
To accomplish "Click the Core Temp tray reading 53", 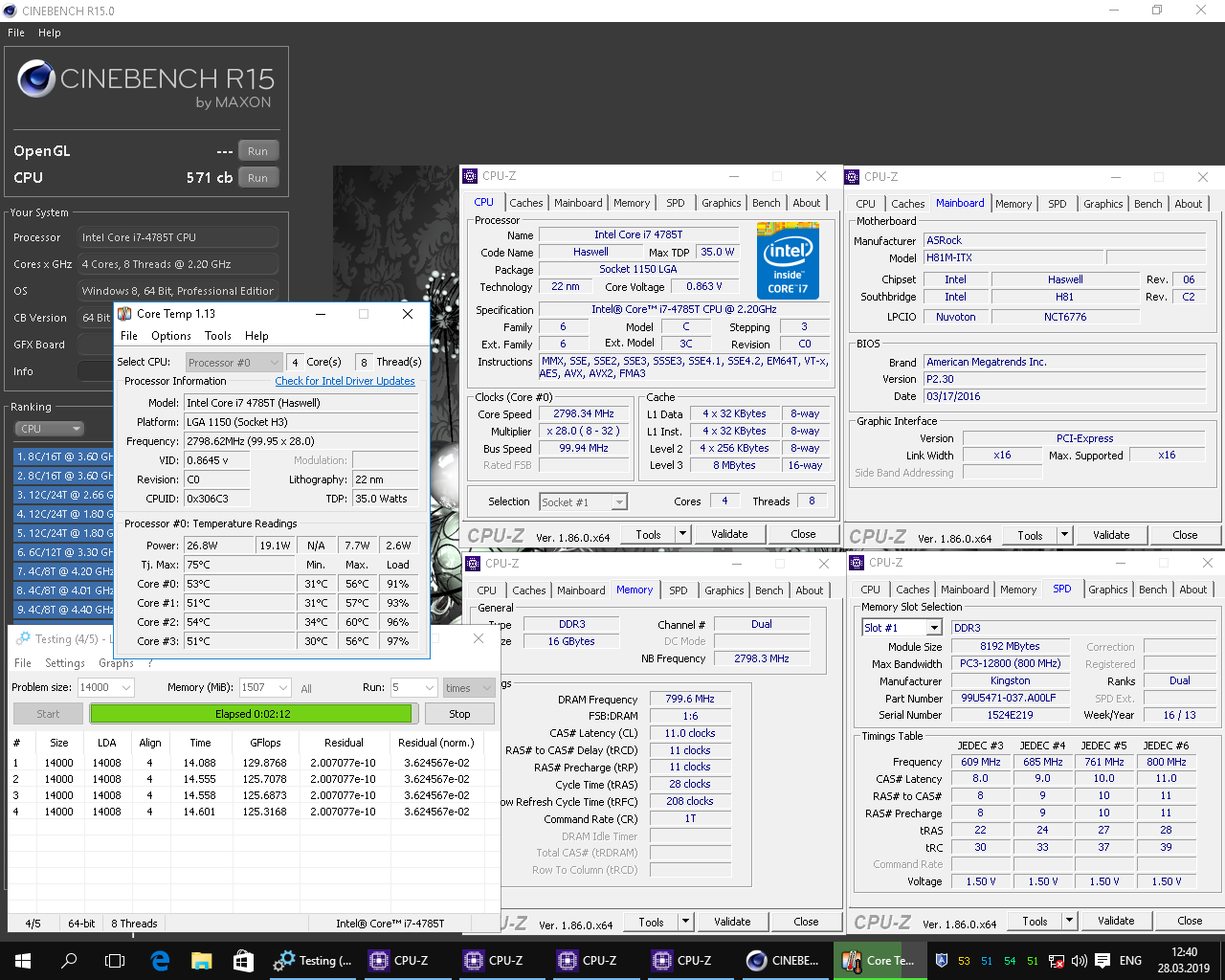I will click(x=964, y=961).
